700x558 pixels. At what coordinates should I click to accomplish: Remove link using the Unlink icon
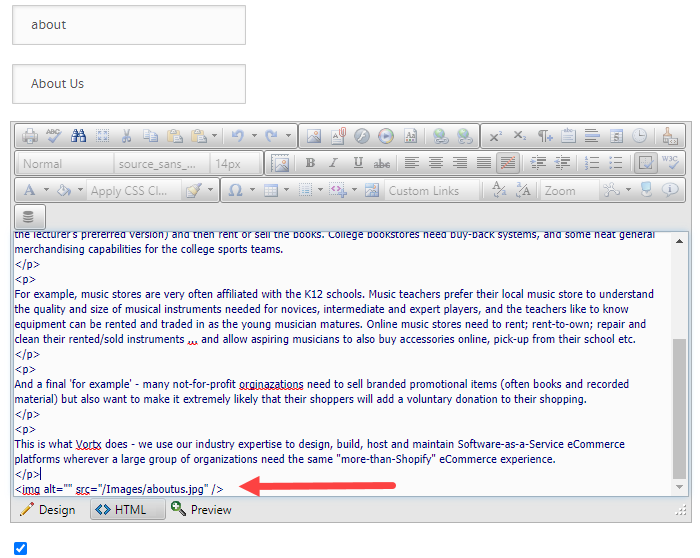465,136
